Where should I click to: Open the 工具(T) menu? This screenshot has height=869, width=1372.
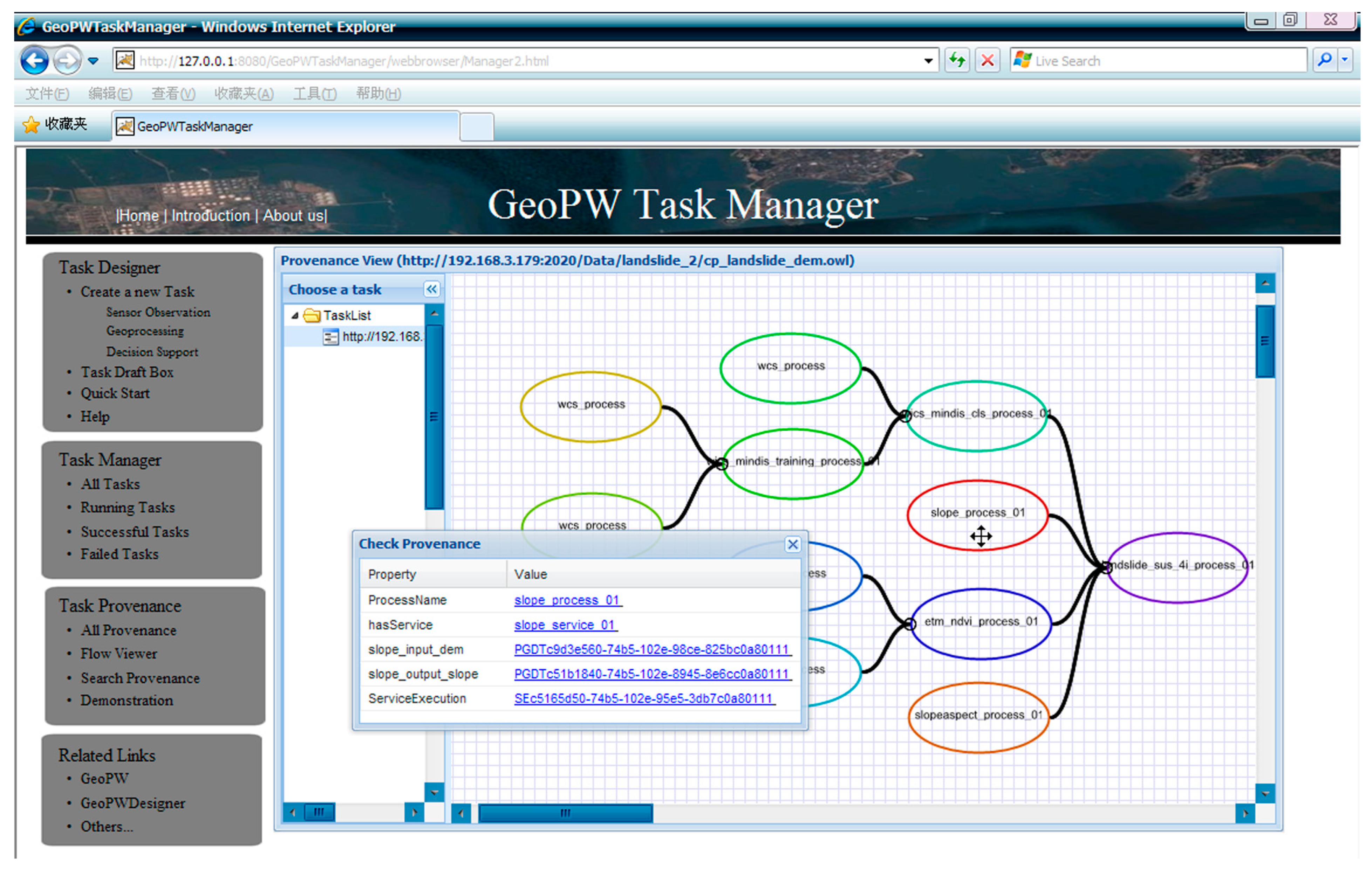[x=314, y=94]
